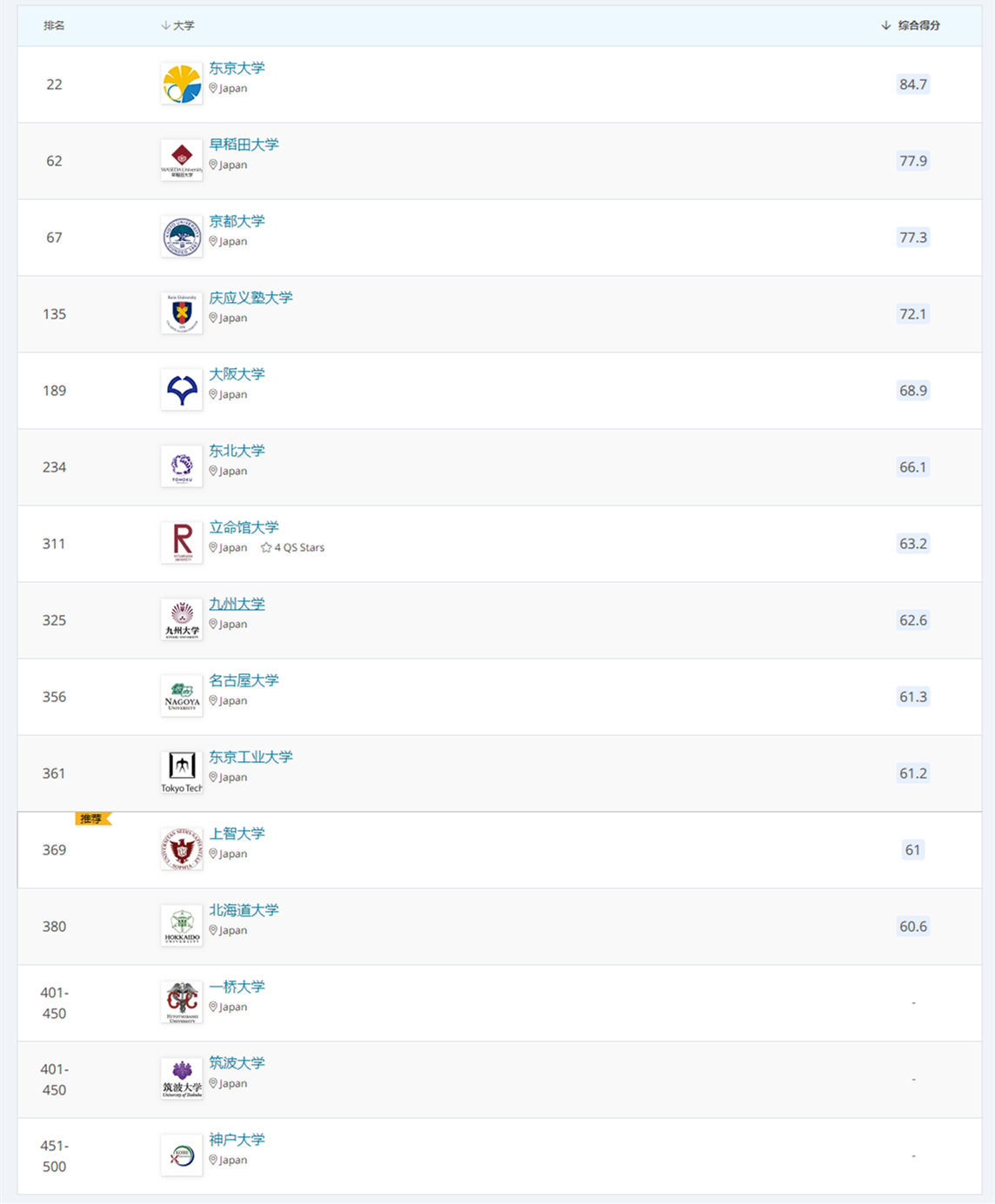
Task: Click the University of Tokyo logo
Action: (x=182, y=84)
